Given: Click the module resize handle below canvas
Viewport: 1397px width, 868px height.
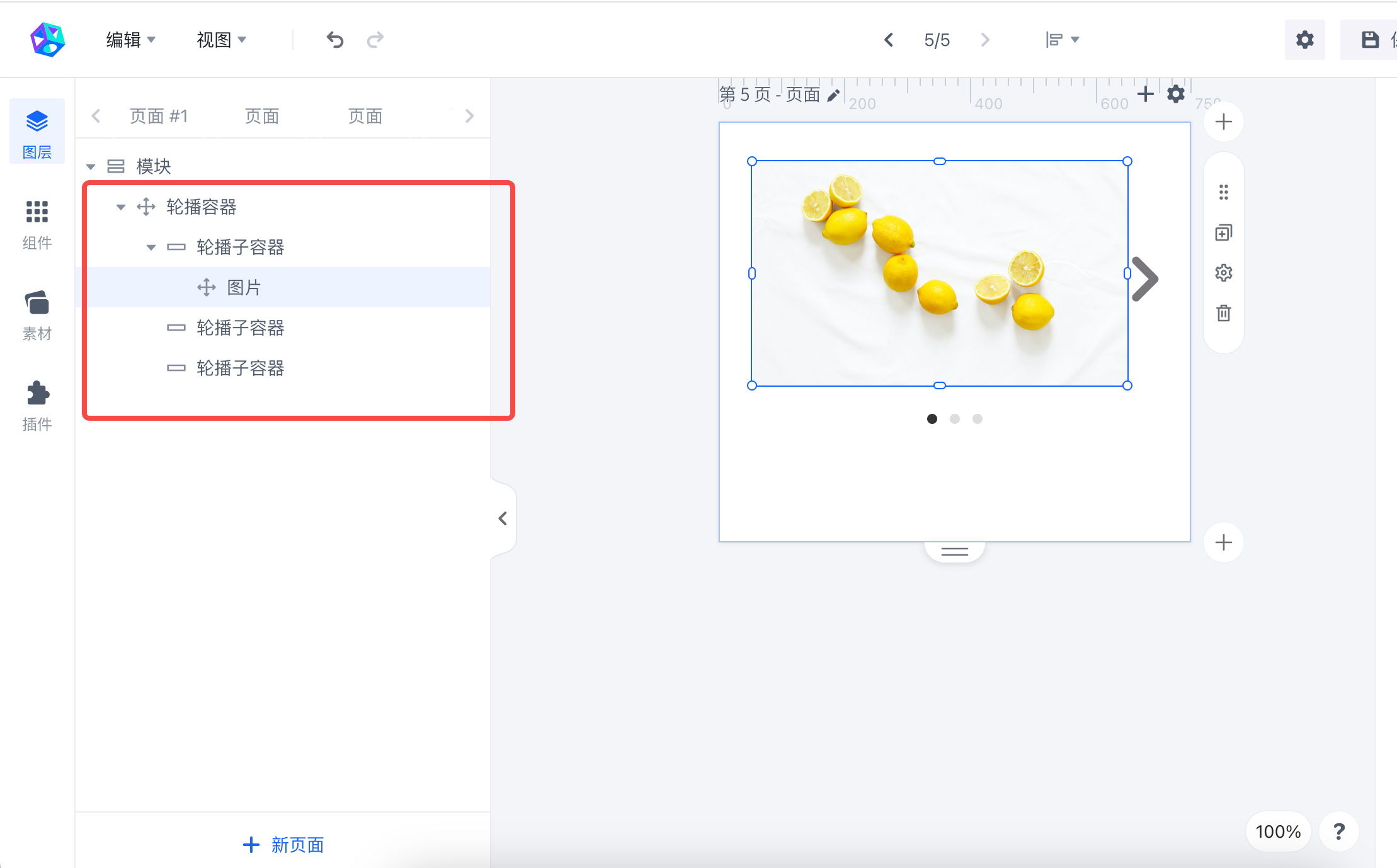Looking at the screenshot, I should (955, 552).
